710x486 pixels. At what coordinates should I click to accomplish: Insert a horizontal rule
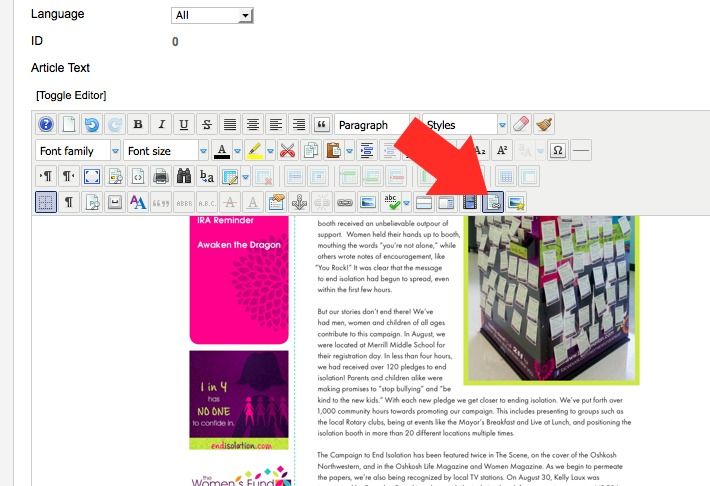coord(581,150)
